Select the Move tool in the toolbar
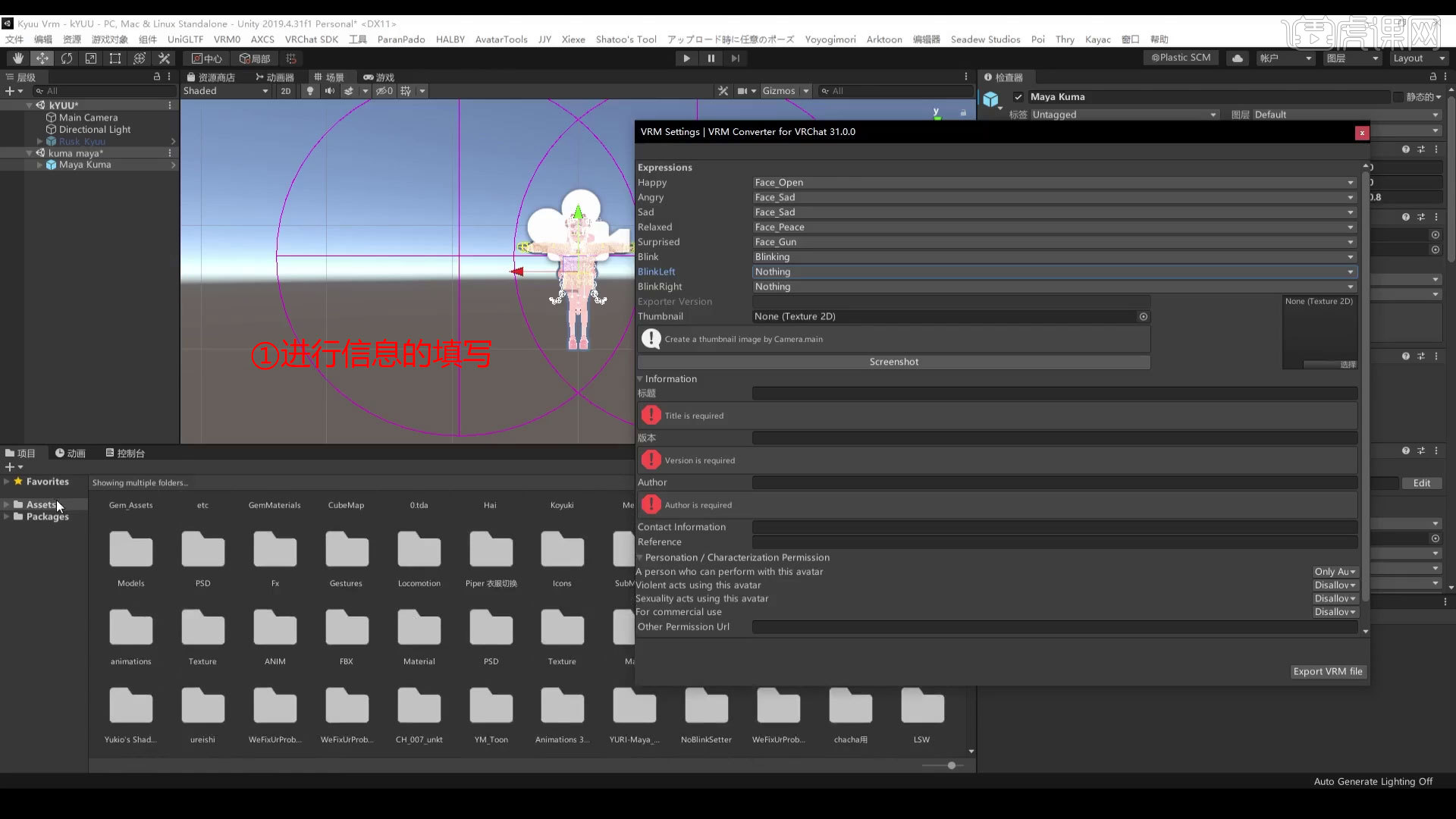Image resolution: width=1456 pixels, height=819 pixels. [x=42, y=58]
